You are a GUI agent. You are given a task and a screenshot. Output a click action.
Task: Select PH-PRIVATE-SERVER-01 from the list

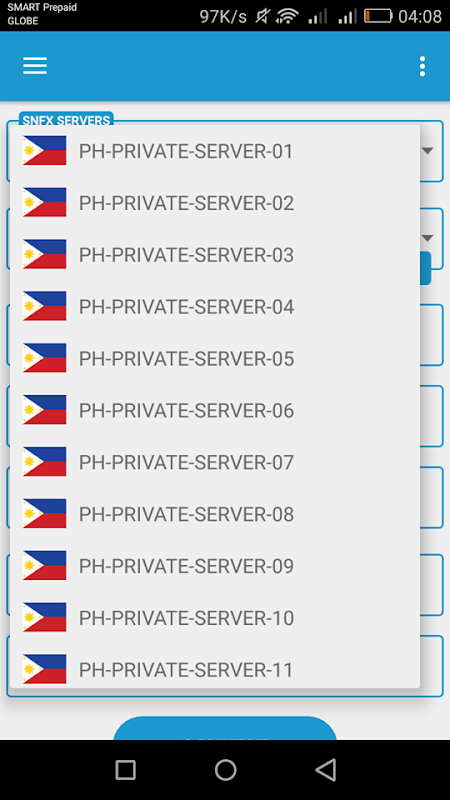coord(215,151)
